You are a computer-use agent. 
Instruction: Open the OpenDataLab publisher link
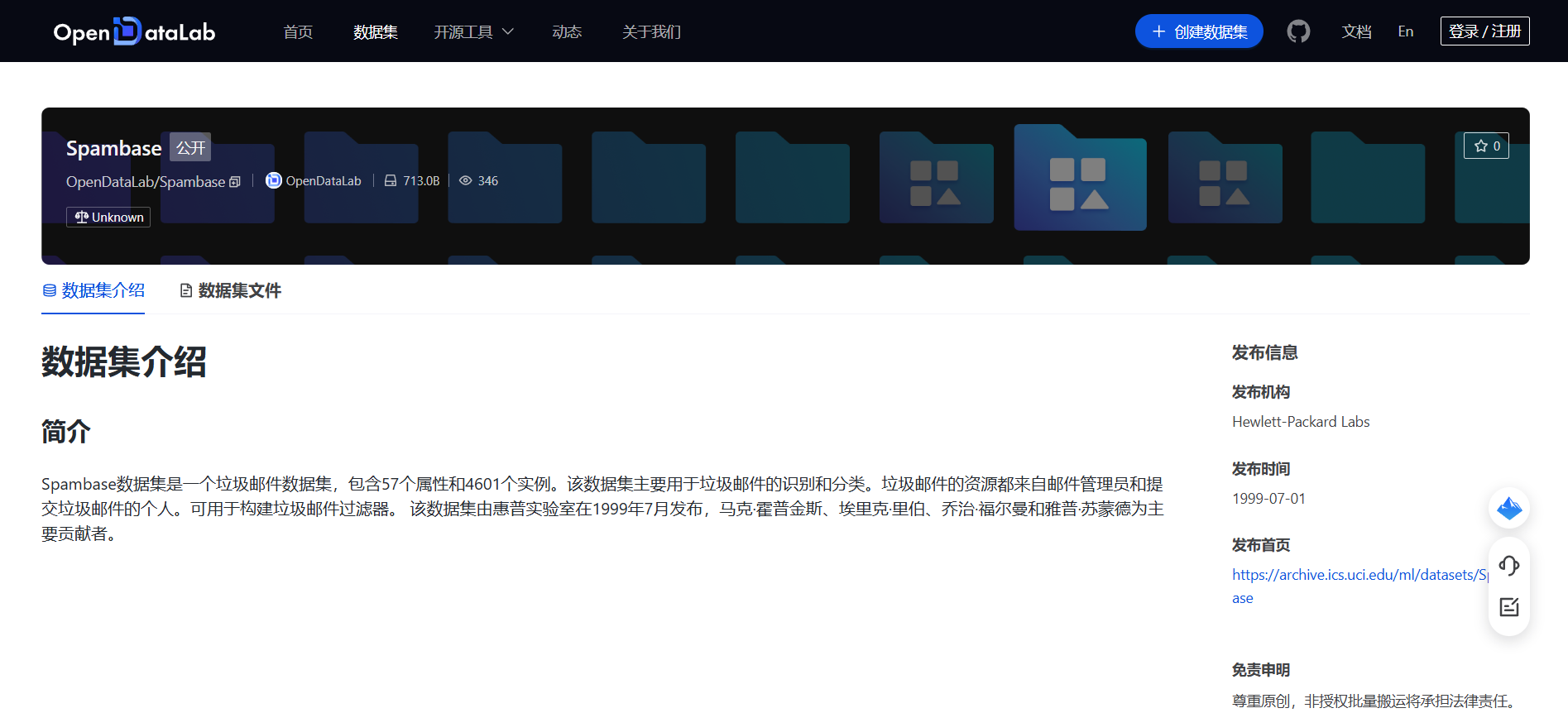point(314,180)
